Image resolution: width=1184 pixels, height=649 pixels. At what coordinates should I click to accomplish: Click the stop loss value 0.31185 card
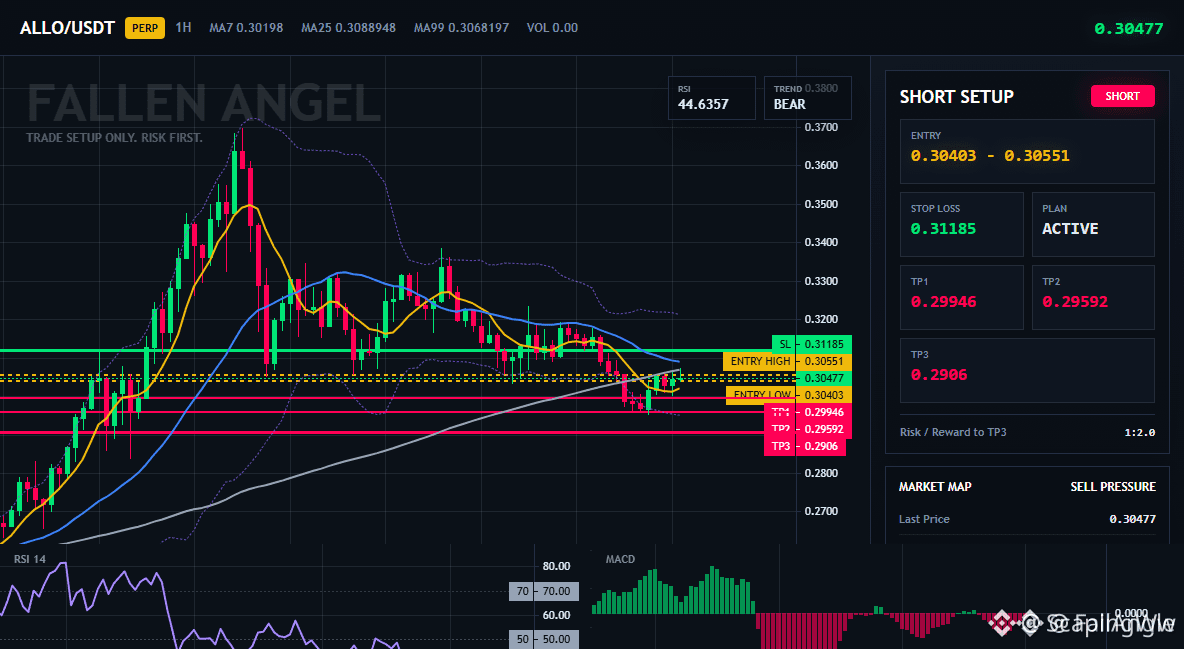[961, 224]
